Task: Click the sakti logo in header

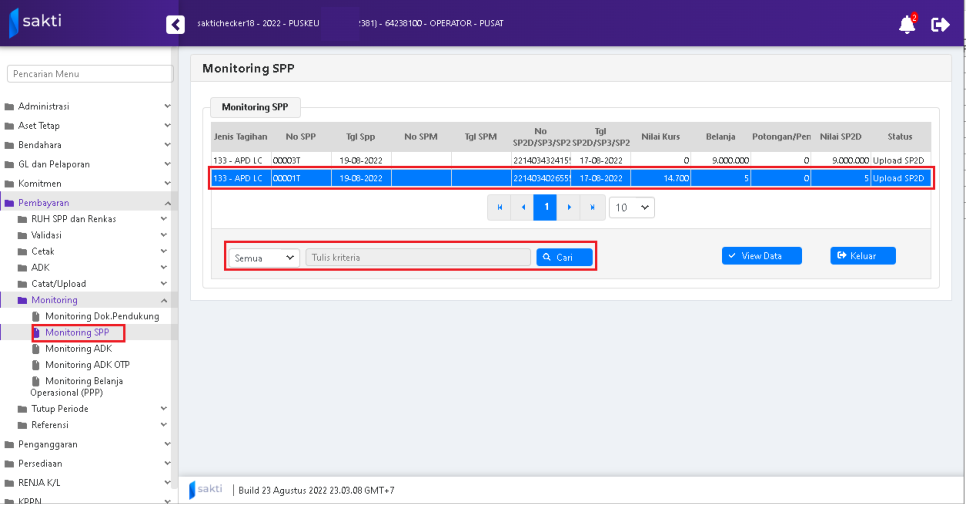Action: click(x=36, y=21)
